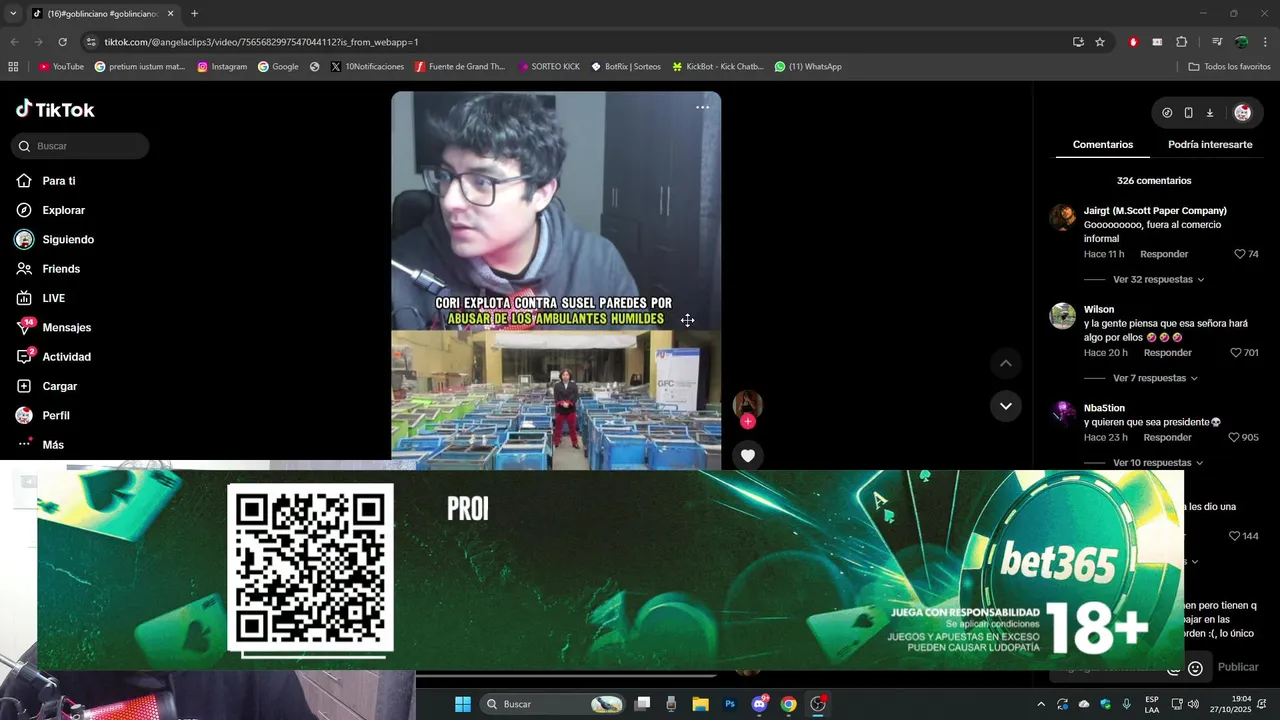1280x720 pixels.
Task: Click the download icon at top right
Action: pyautogui.click(x=1209, y=113)
